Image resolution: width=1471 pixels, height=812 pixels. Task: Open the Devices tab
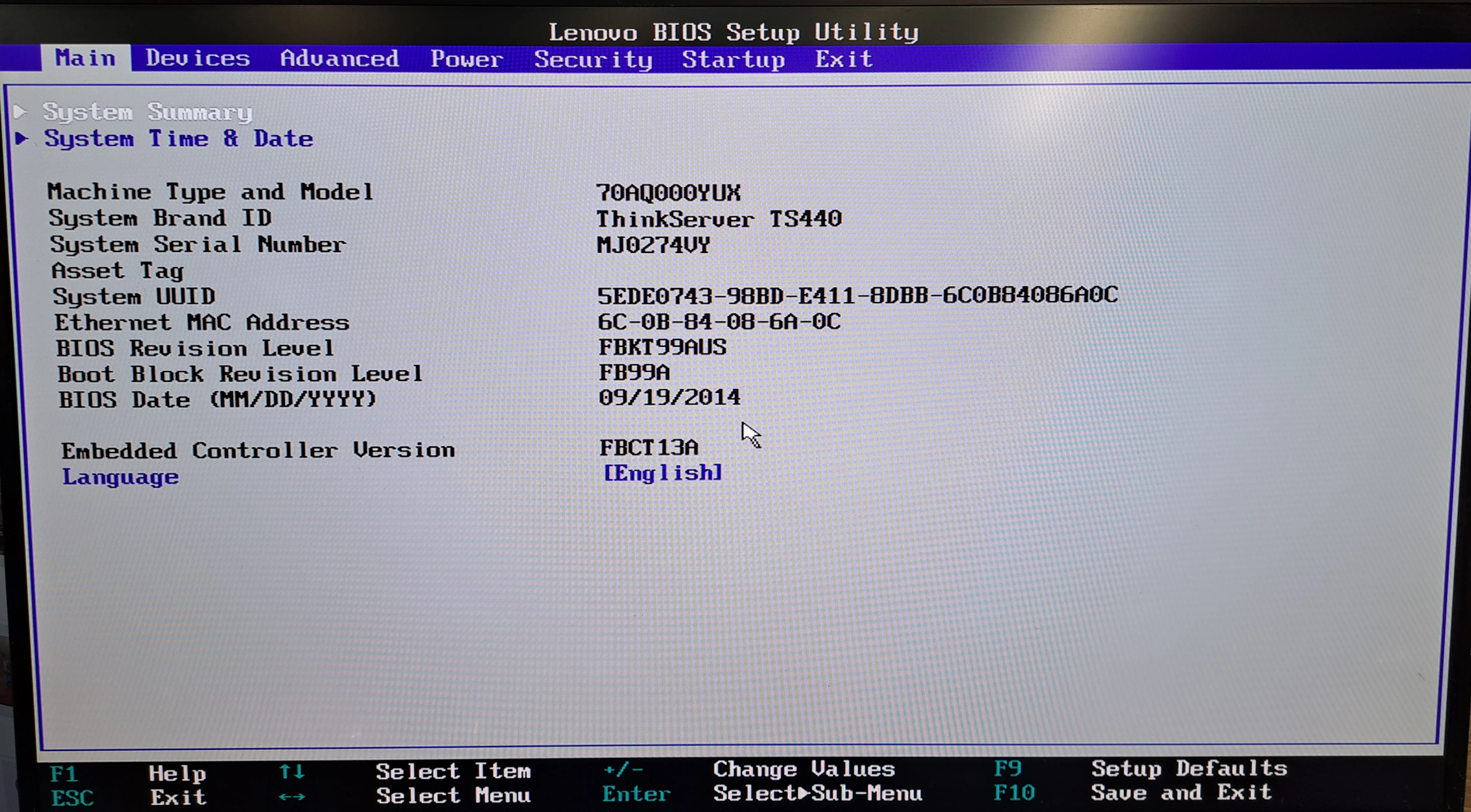197,58
